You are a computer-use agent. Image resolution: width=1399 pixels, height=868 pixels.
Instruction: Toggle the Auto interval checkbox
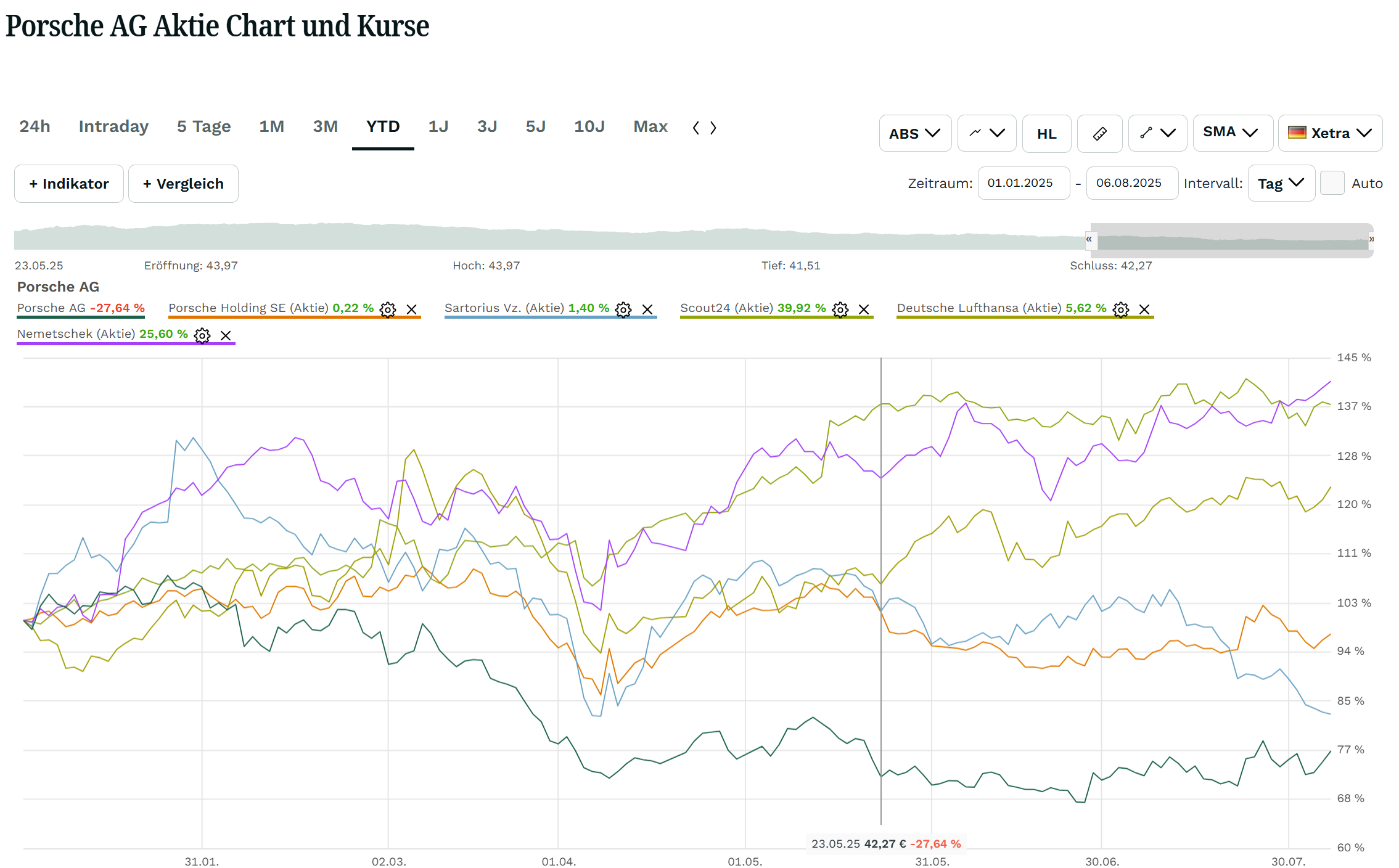[x=1332, y=183]
